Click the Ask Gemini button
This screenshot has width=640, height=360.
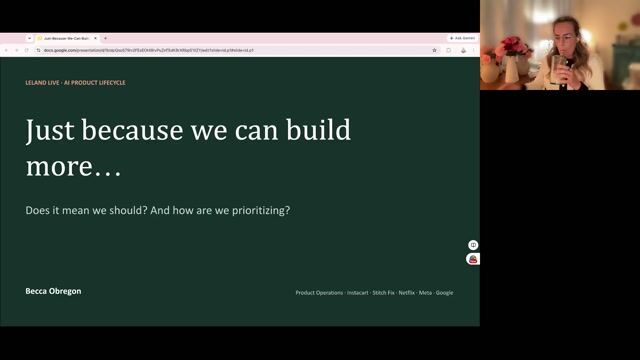tap(462, 38)
